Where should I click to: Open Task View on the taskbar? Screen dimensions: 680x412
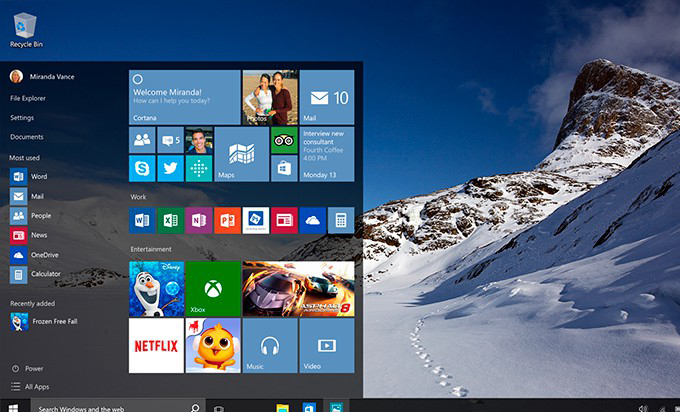click(219, 409)
